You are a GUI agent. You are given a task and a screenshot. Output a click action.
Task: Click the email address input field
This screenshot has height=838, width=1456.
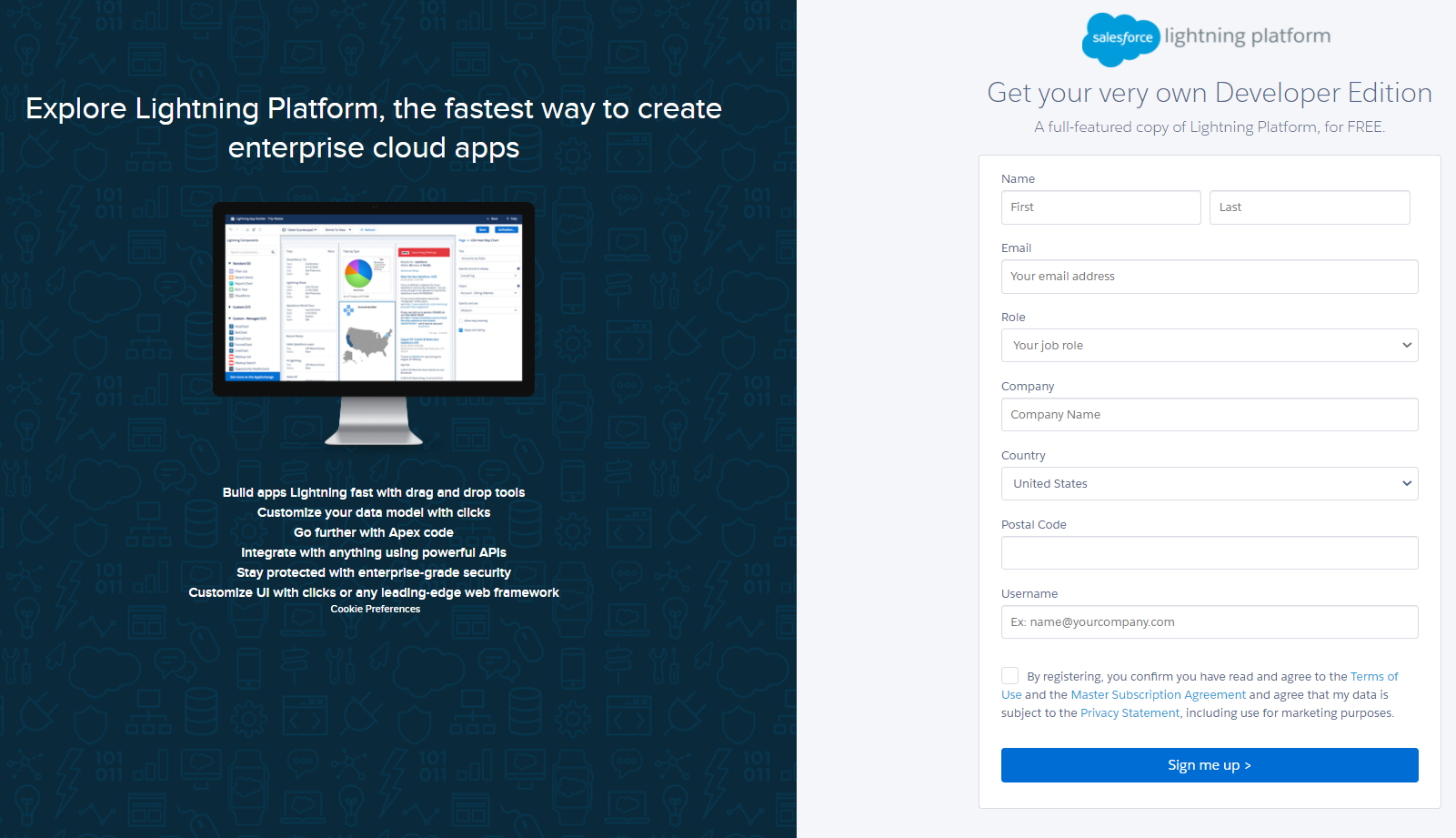pos(1210,277)
